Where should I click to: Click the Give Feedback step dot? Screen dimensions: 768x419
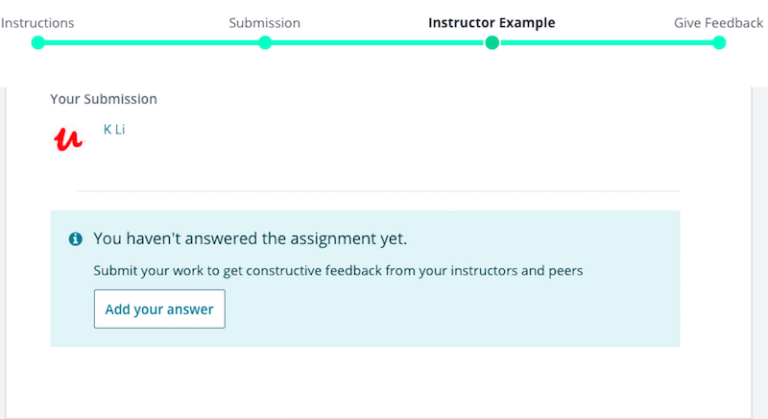pos(719,43)
